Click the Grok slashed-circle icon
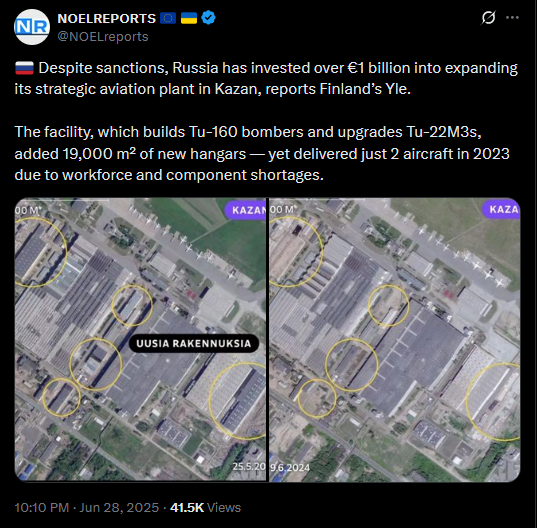 pos(488,17)
